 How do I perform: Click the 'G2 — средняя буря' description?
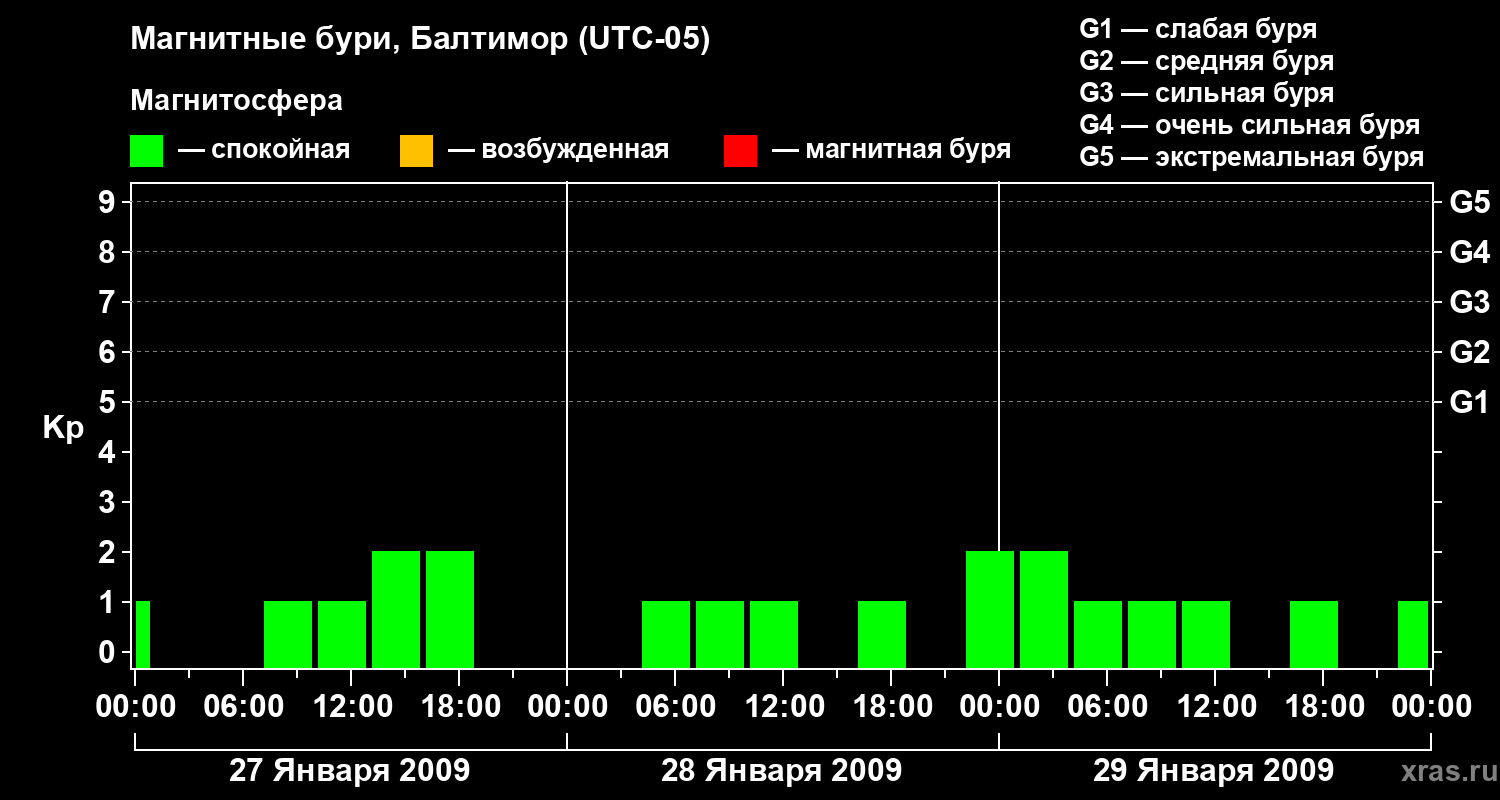pos(1206,61)
